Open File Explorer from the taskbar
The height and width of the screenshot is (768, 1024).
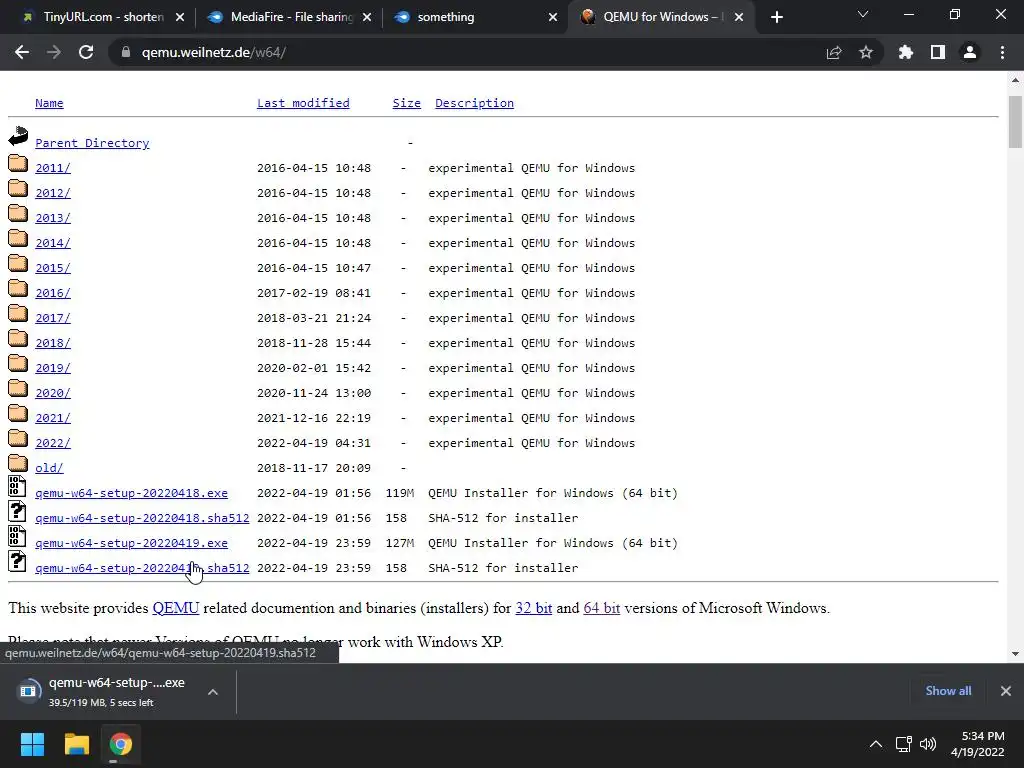tap(76, 744)
